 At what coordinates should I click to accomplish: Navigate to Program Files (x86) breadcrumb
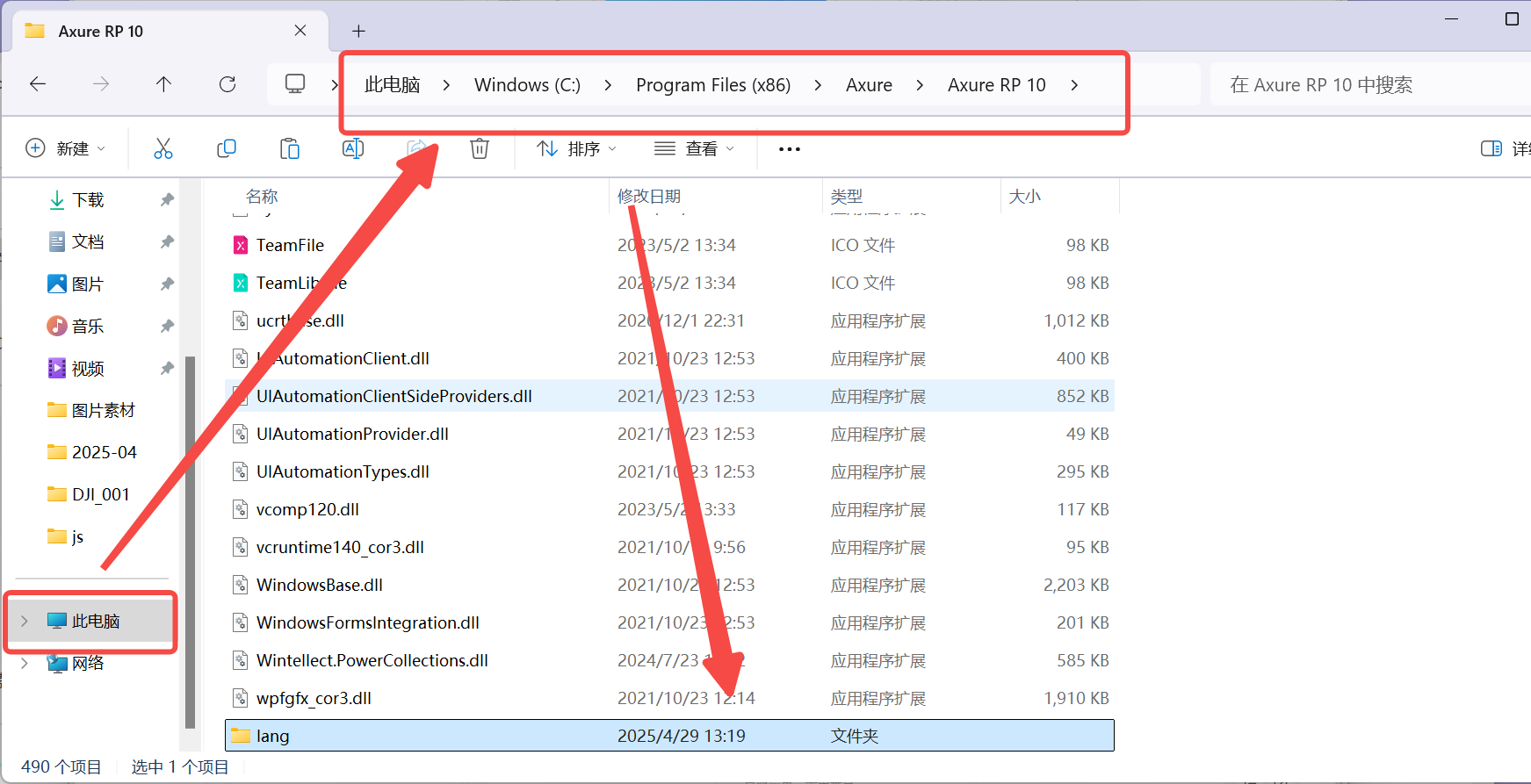tap(713, 85)
